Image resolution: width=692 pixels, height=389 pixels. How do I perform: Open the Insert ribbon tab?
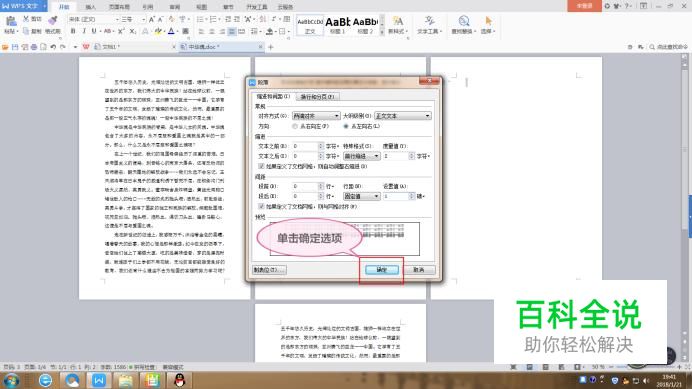pyautogui.click(x=90, y=7)
